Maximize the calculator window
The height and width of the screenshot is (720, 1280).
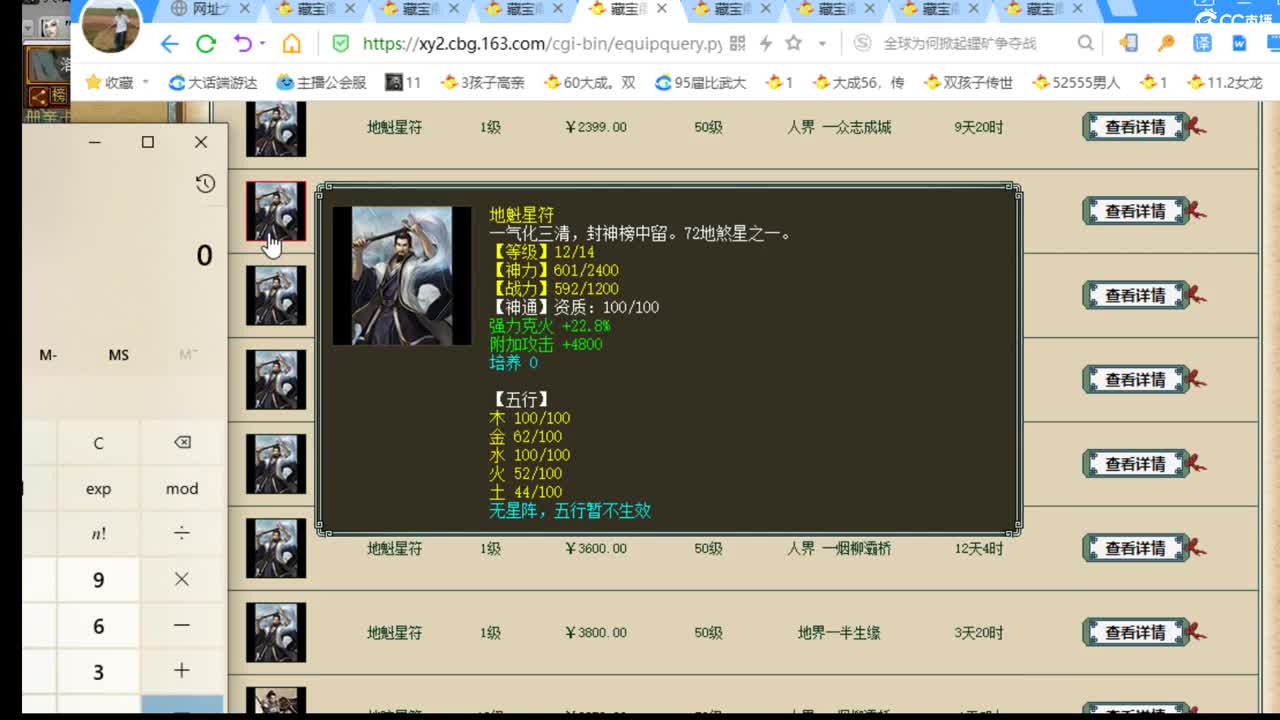(x=148, y=142)
